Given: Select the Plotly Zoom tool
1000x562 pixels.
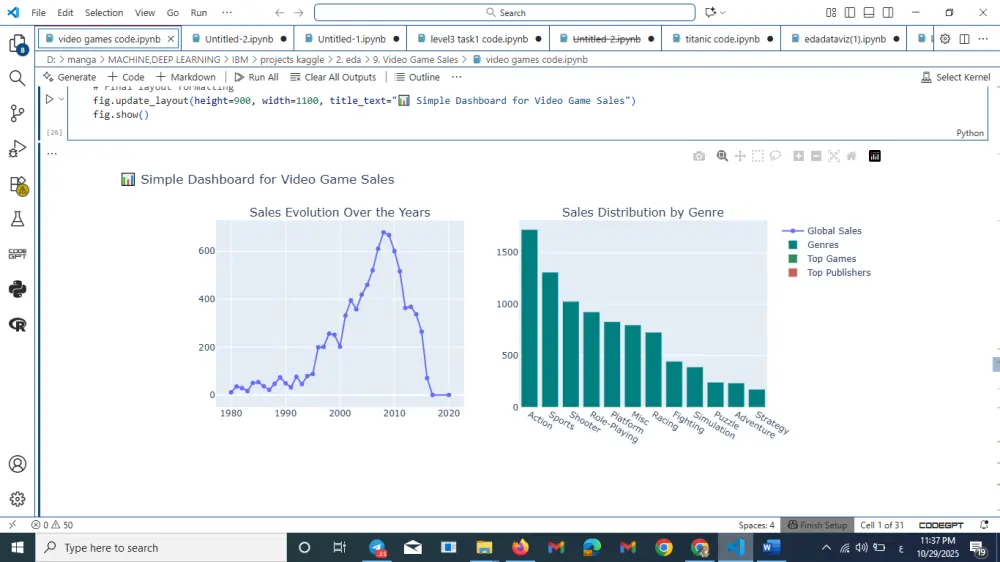Looking at the screenshot, I should 722,156.
